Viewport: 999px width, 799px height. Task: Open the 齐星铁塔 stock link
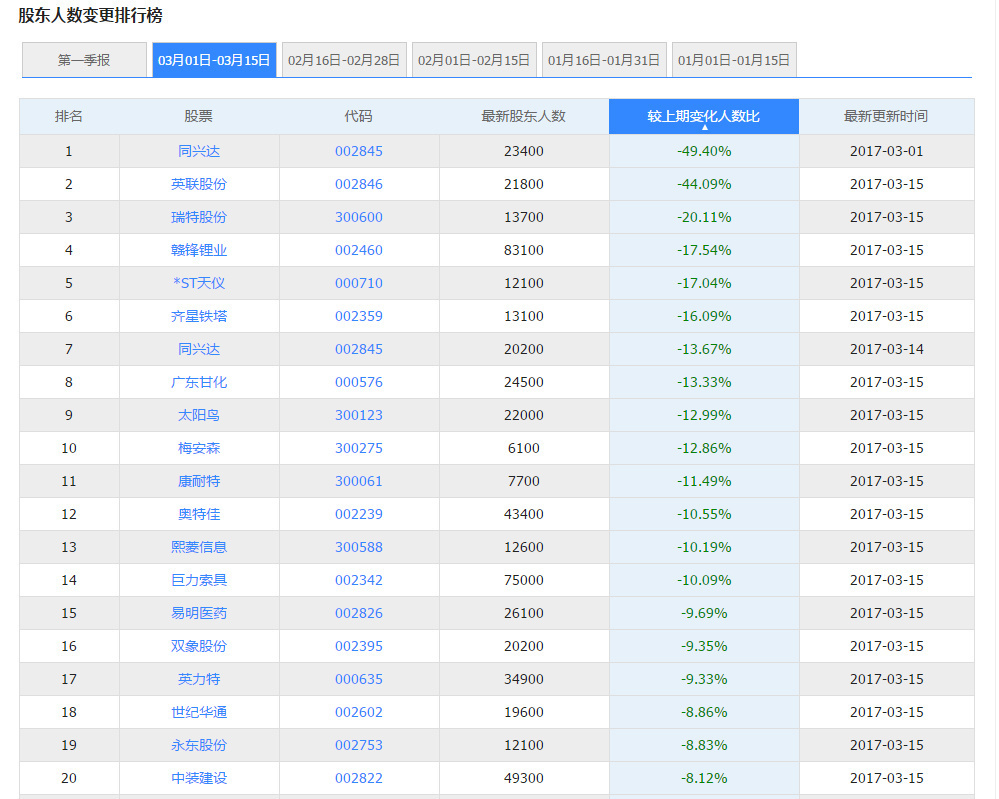click(199, 316)
